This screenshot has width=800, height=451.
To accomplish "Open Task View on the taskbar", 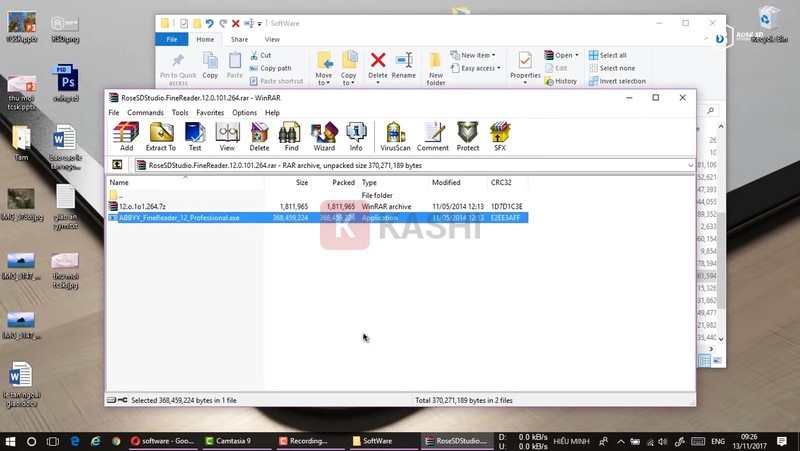I will pyautogui.click(x=53, y=441).
